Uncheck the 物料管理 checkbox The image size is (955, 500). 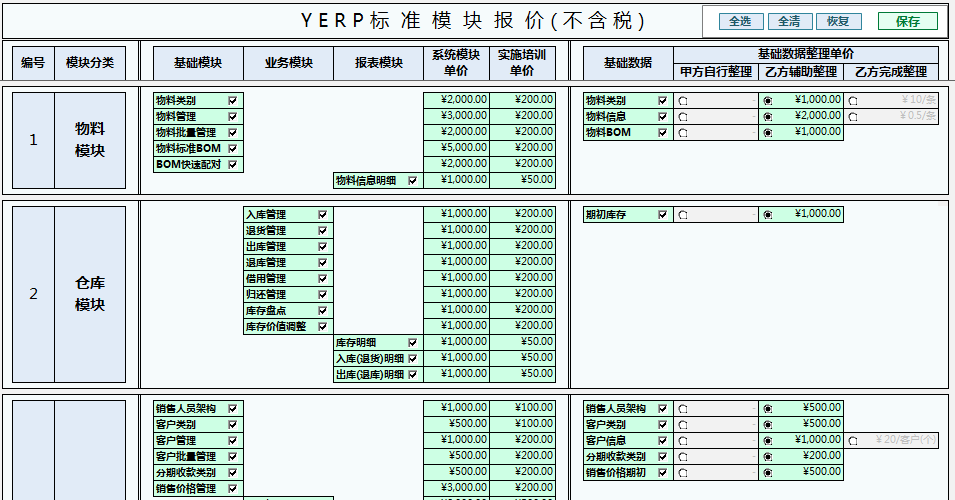coord(233,116)
